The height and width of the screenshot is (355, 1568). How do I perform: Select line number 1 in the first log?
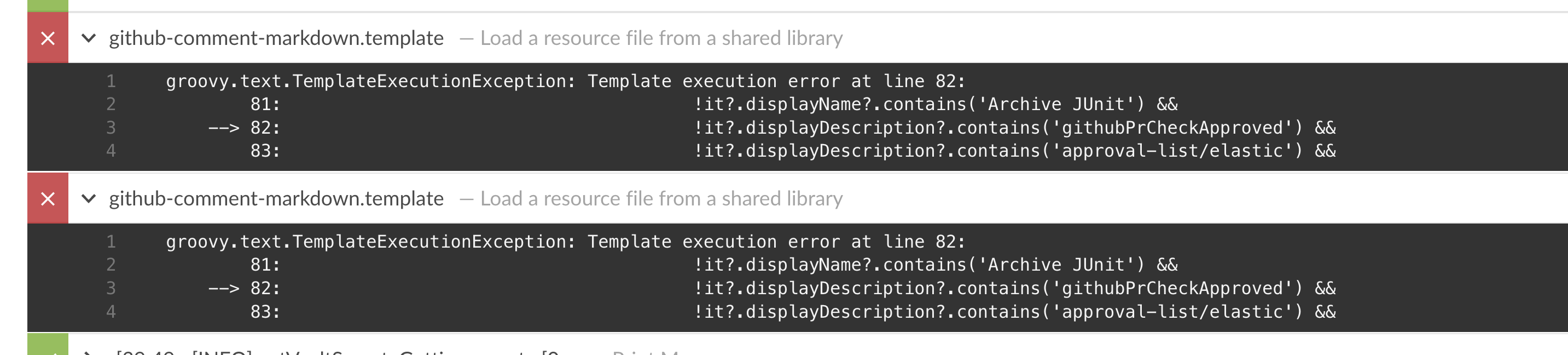point(113,80)
